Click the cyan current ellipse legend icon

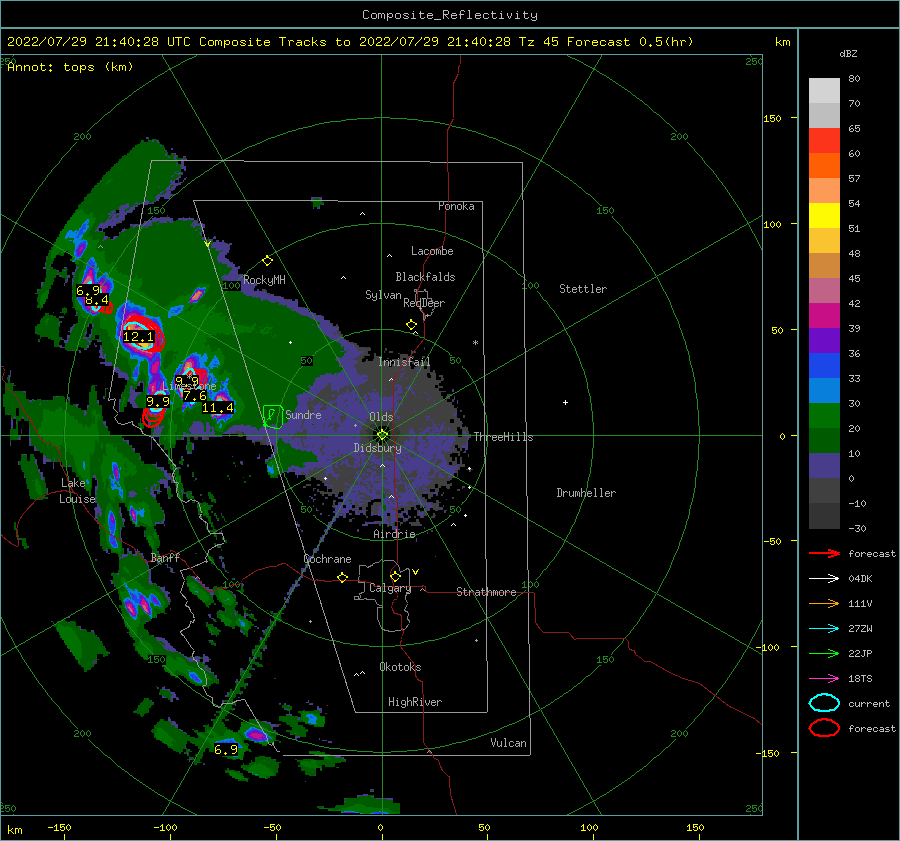click(824, 703)
